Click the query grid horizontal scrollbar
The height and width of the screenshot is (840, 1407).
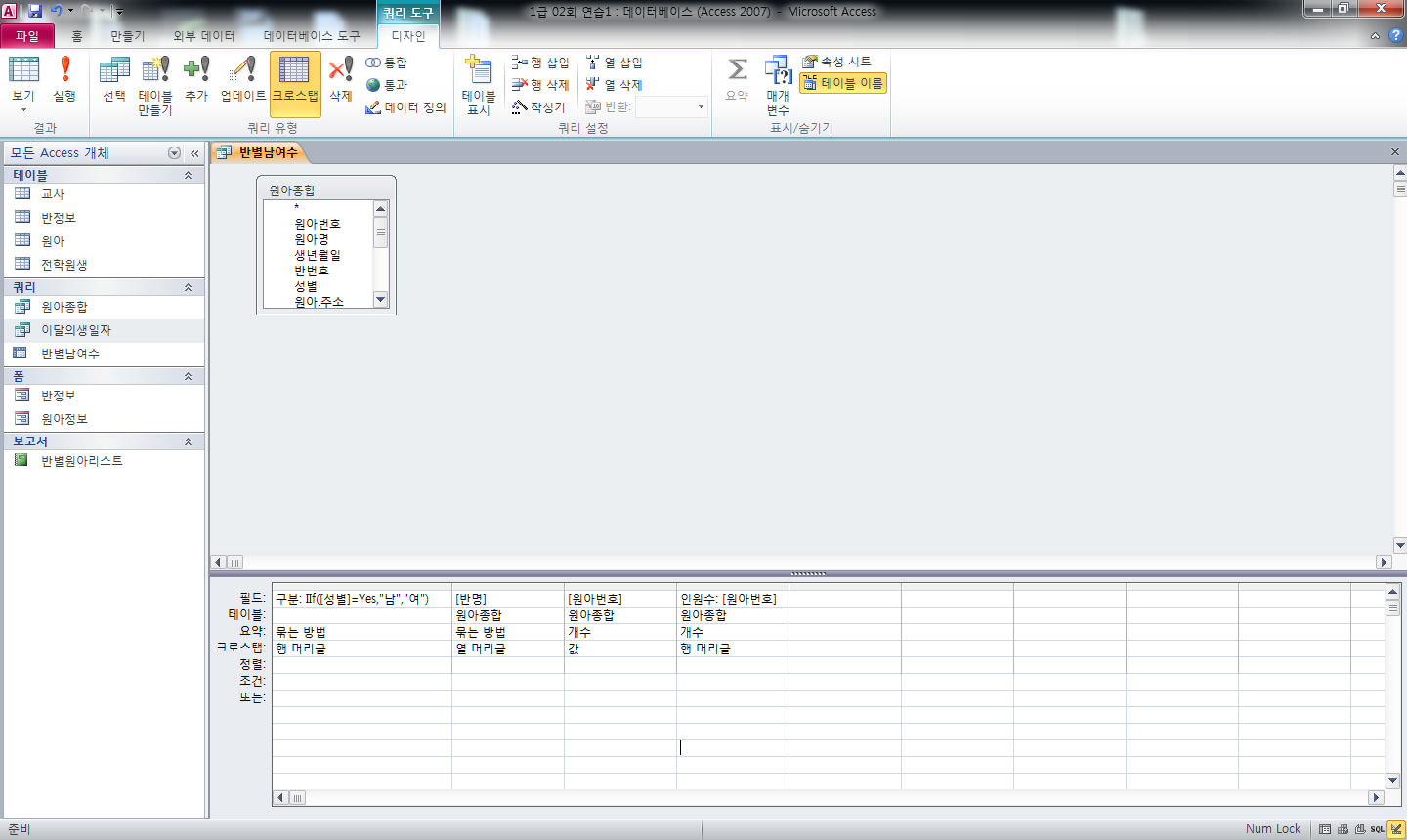click(829, 798)
